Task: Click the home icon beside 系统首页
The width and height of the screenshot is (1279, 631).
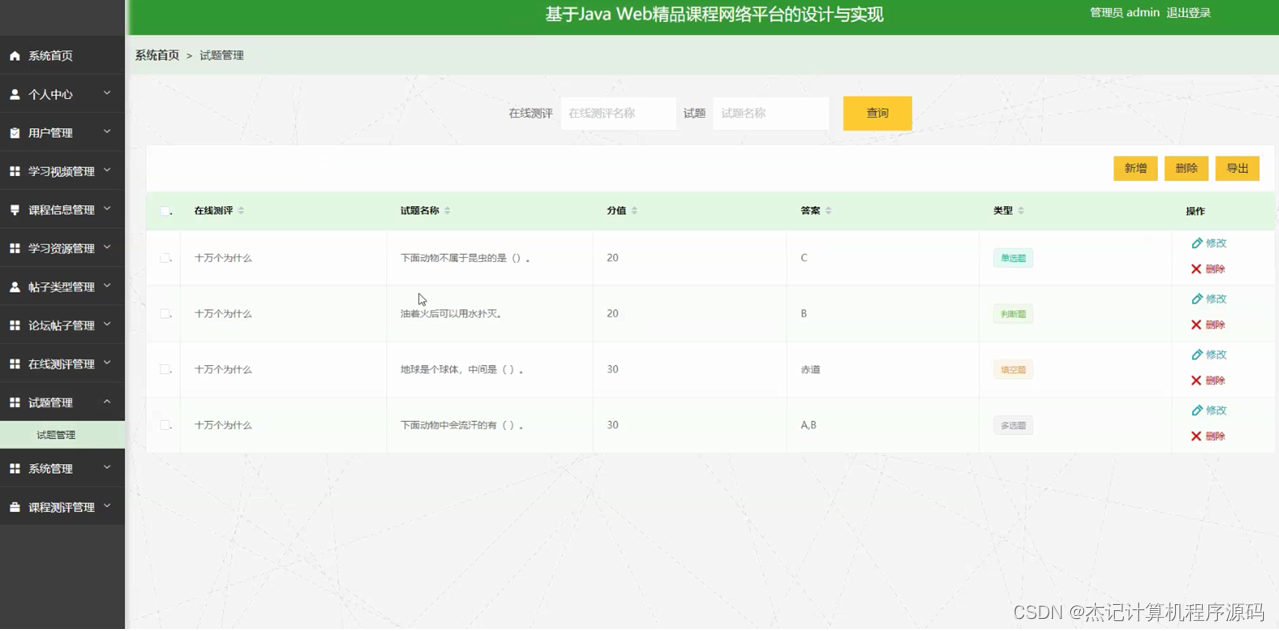Action: [x=14, y=55]
